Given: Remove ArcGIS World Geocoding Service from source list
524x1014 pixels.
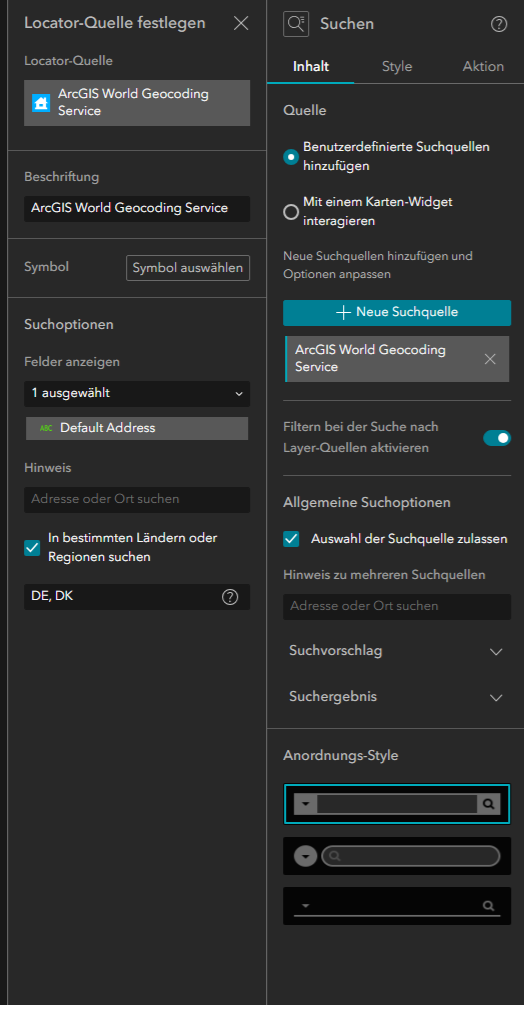Looking at the screenshot, I should pos(490,359).
